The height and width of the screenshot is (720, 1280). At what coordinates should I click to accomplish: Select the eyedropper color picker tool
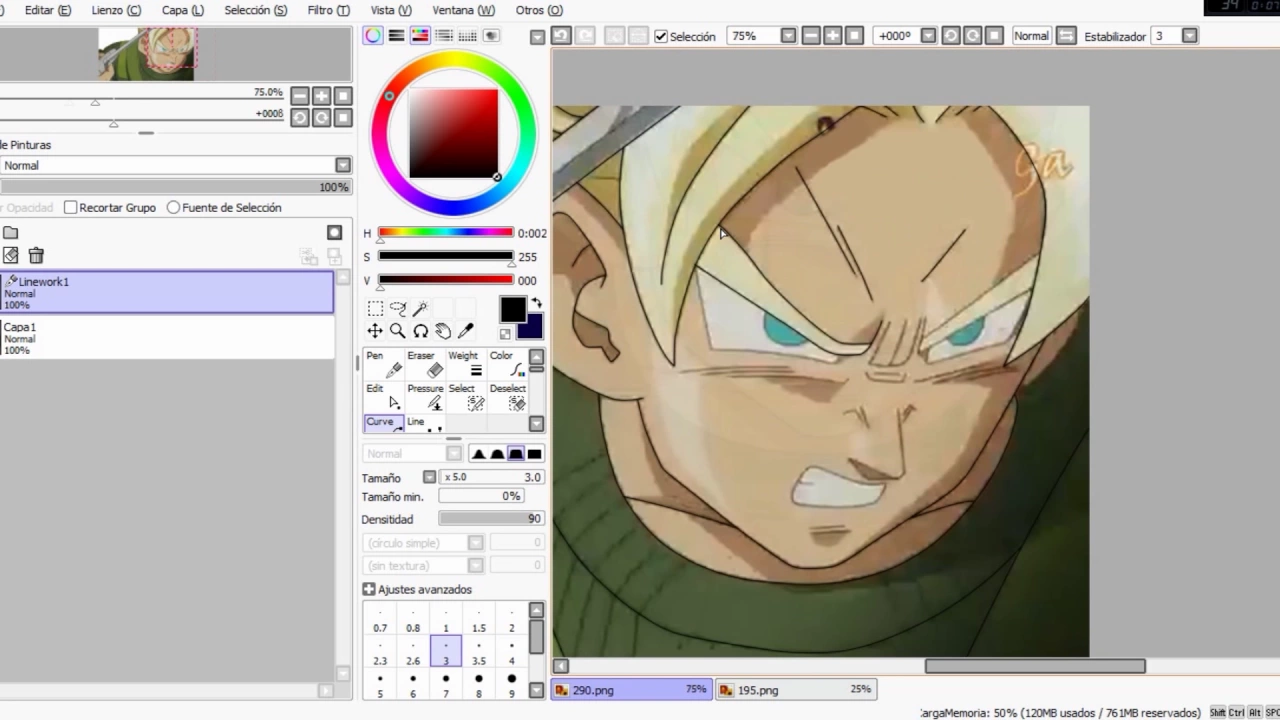point(465,331)
